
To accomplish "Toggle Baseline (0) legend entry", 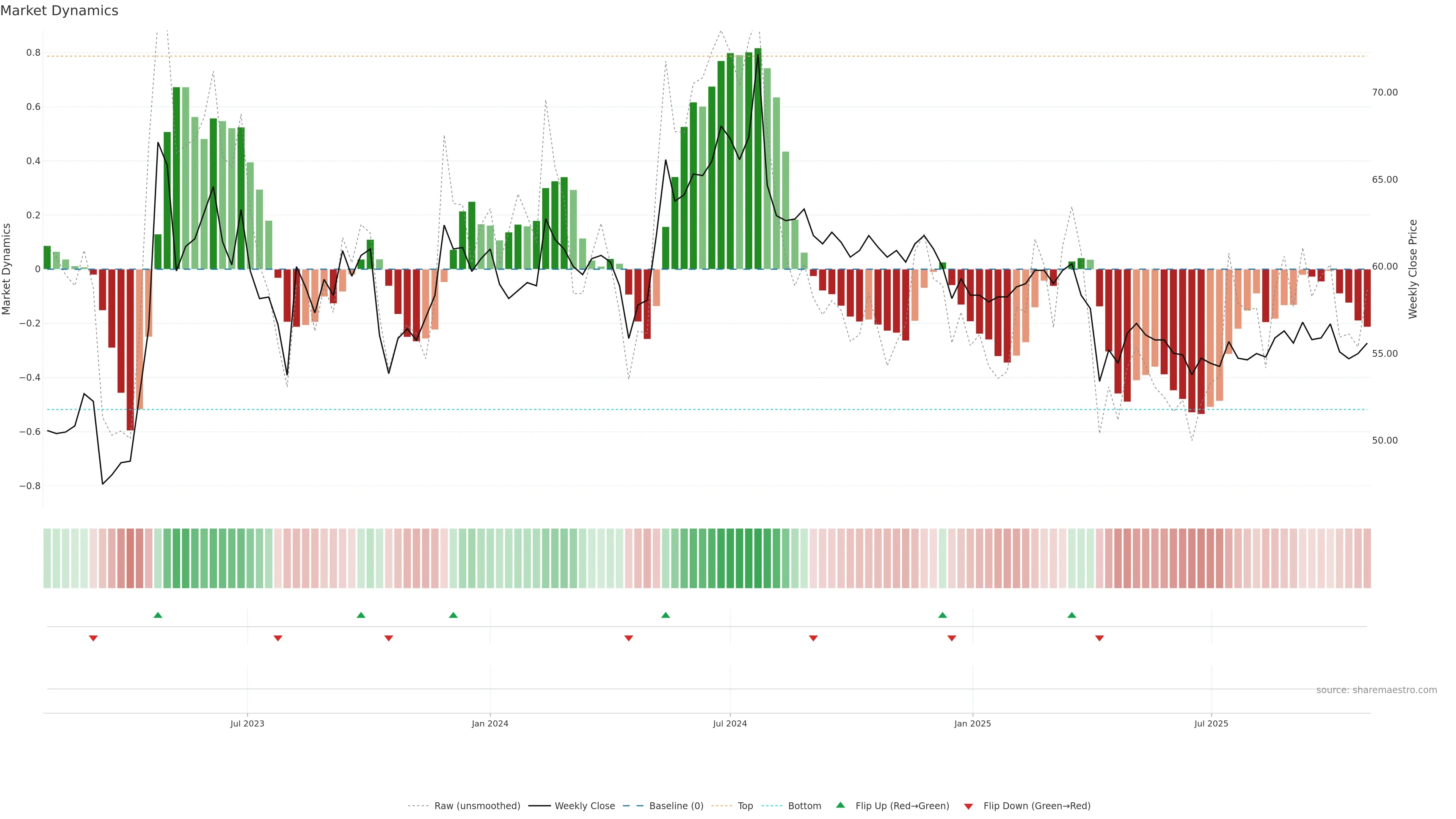I will tap(676, 805).
